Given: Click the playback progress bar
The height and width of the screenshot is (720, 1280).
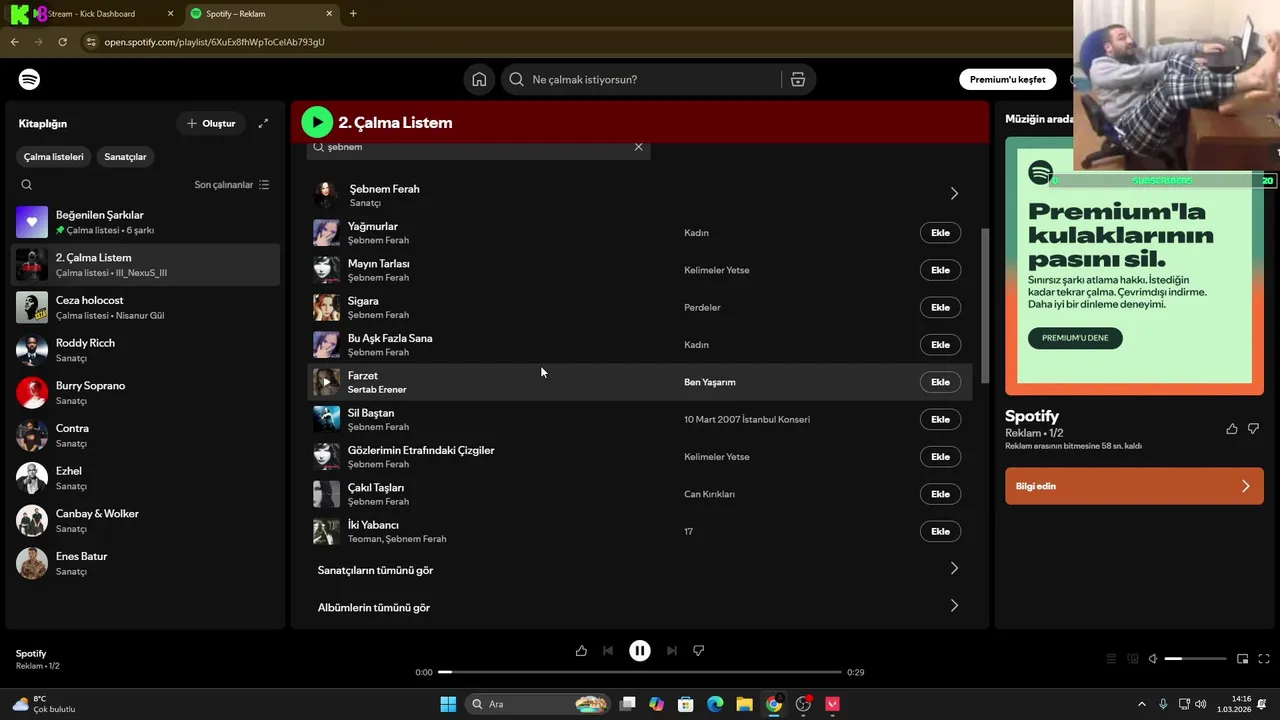Looking at the screenshot, I should (x=640, y=672).
